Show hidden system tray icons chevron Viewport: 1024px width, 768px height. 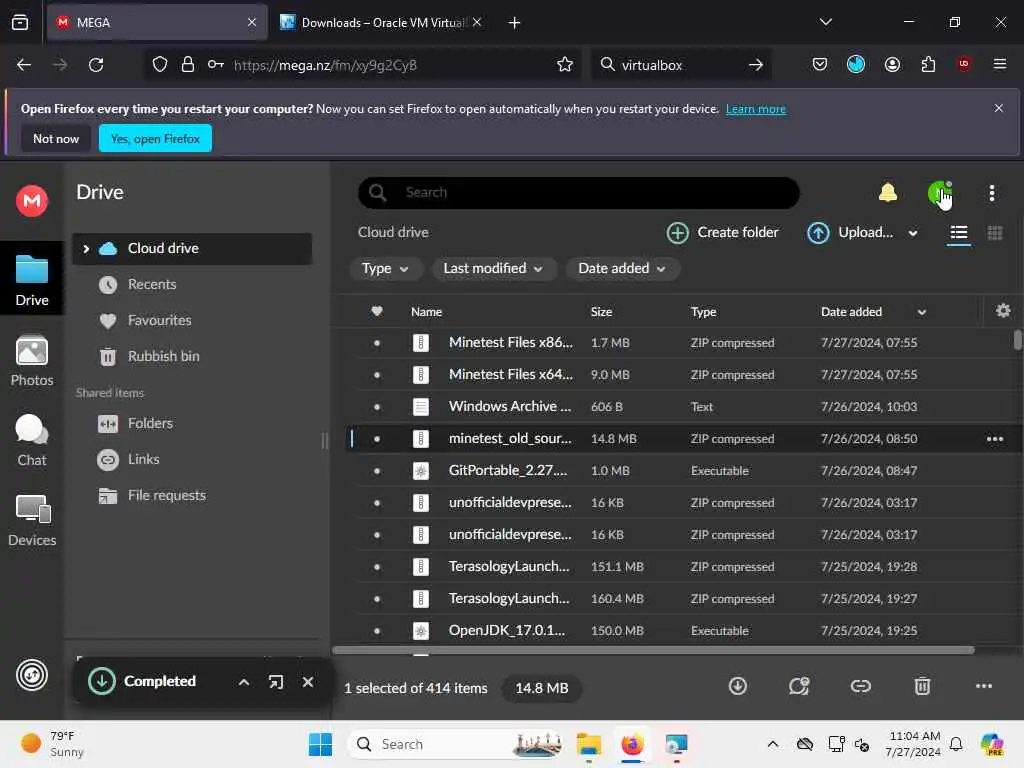[x=773, y=744]
